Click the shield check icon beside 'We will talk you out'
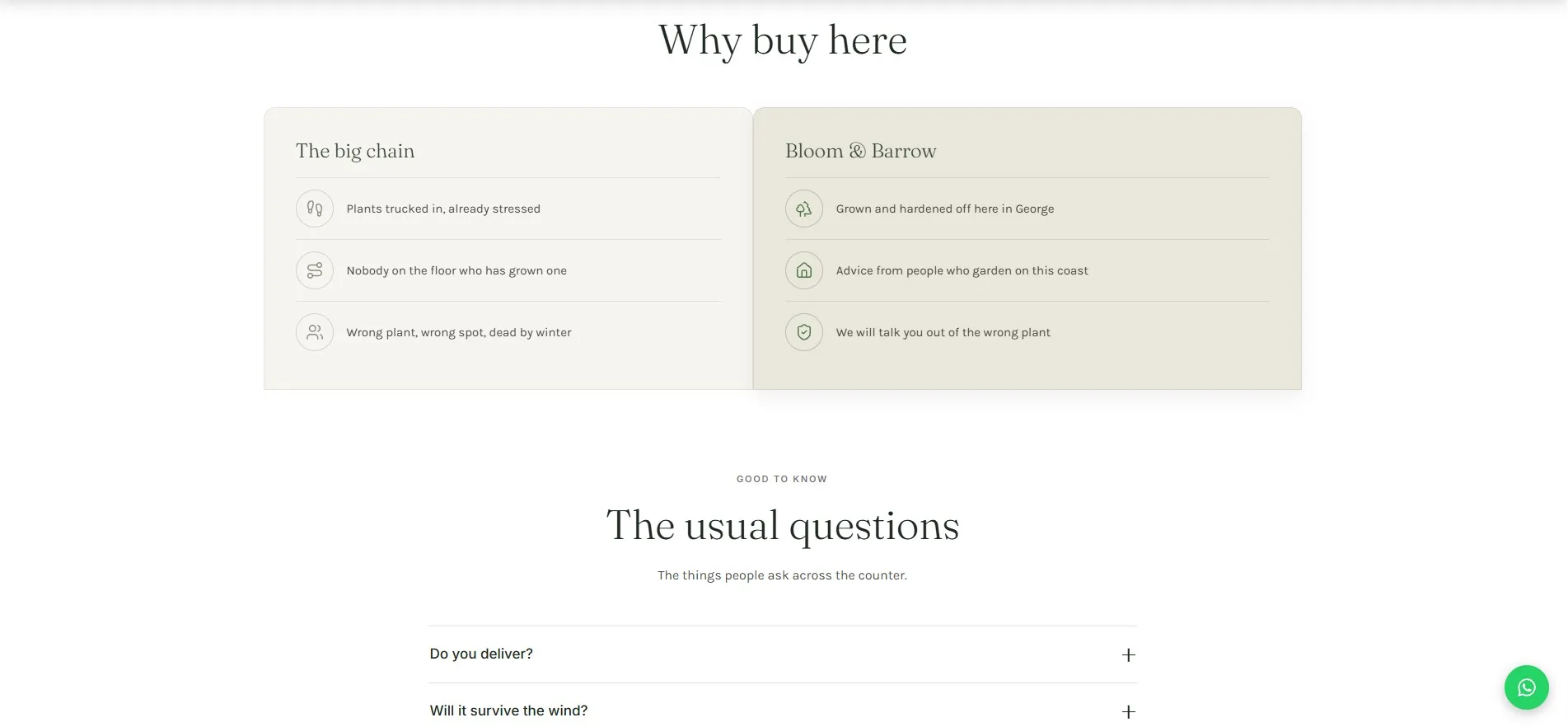1568x727 pixels. [x=804, y=332]
